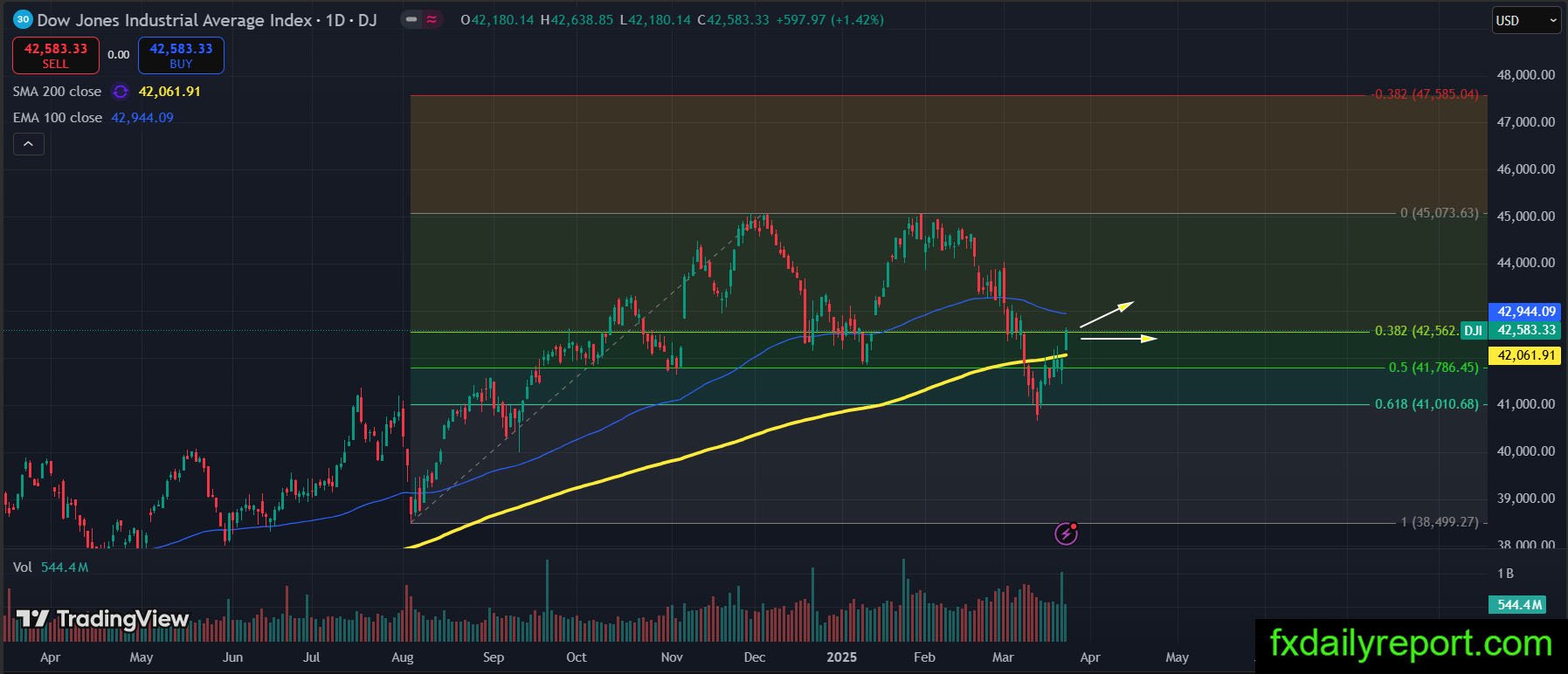
Task: Click the red SELL button
Action: point(55,55)
